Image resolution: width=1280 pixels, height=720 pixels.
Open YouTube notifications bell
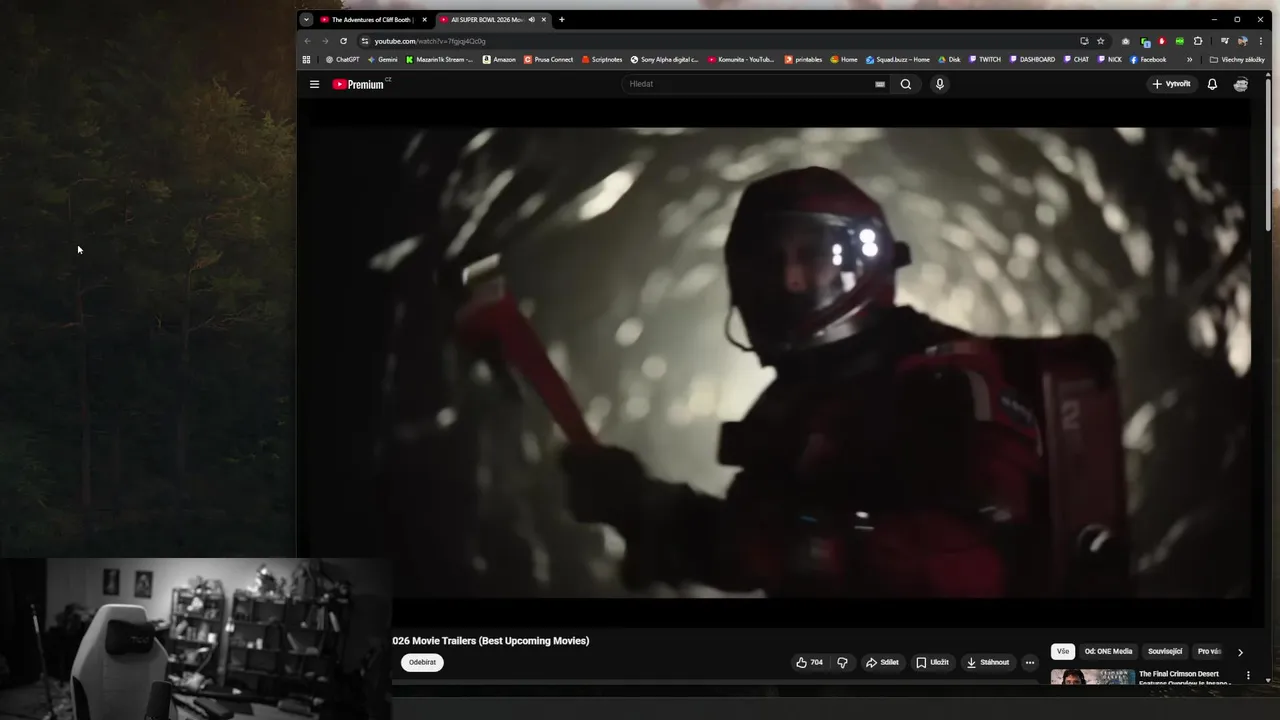tap(1212, 84)
